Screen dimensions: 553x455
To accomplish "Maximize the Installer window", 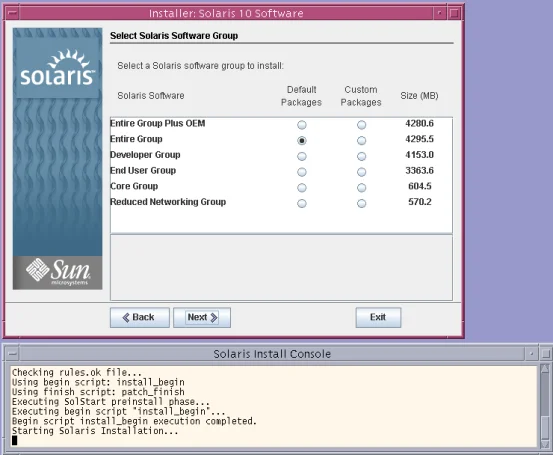I will click(x=455, y=13).
